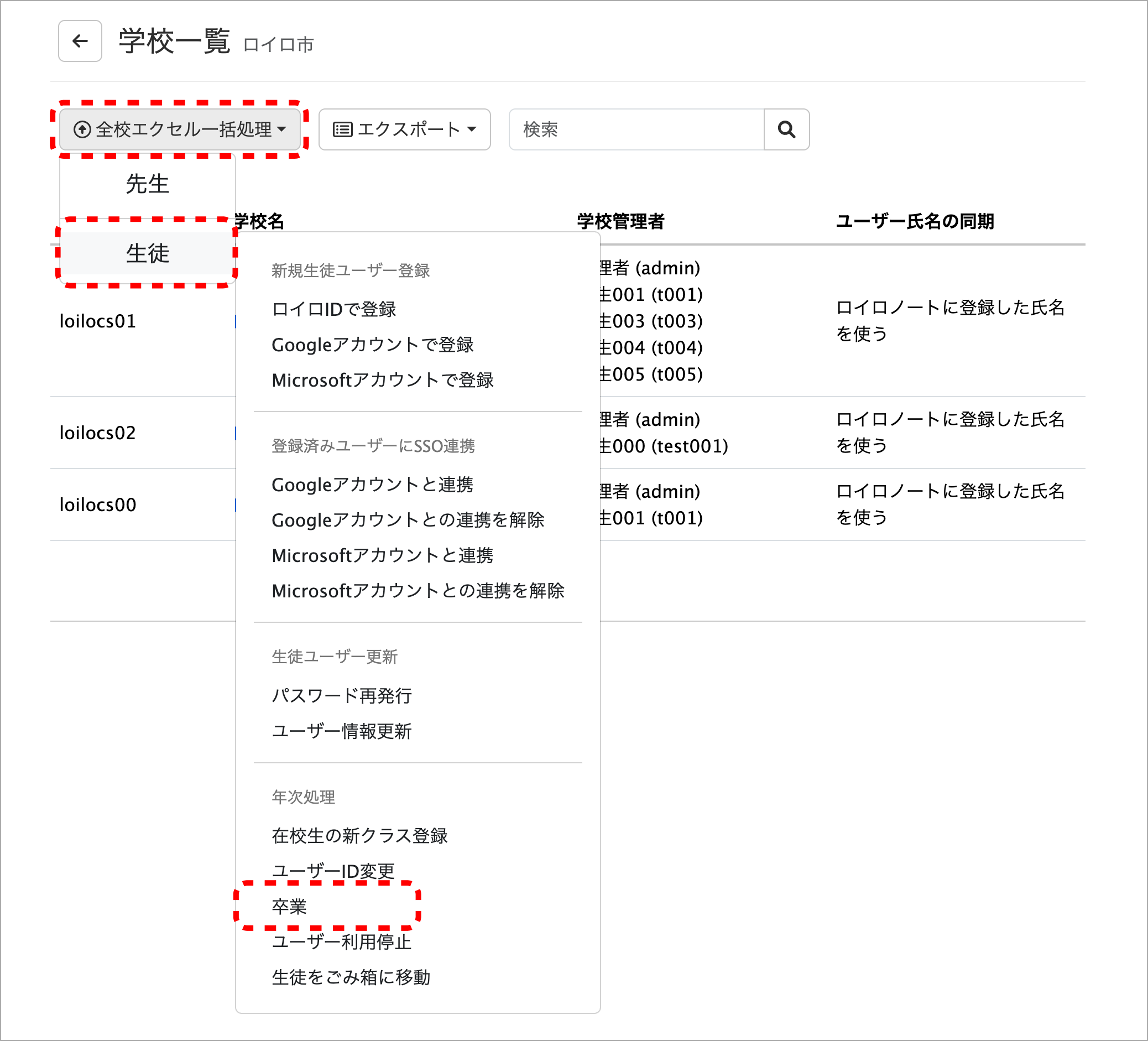Select Microsoftアカウントとの連携を解除
This screenshot has width=1148, height=1041.
point(418,591)
